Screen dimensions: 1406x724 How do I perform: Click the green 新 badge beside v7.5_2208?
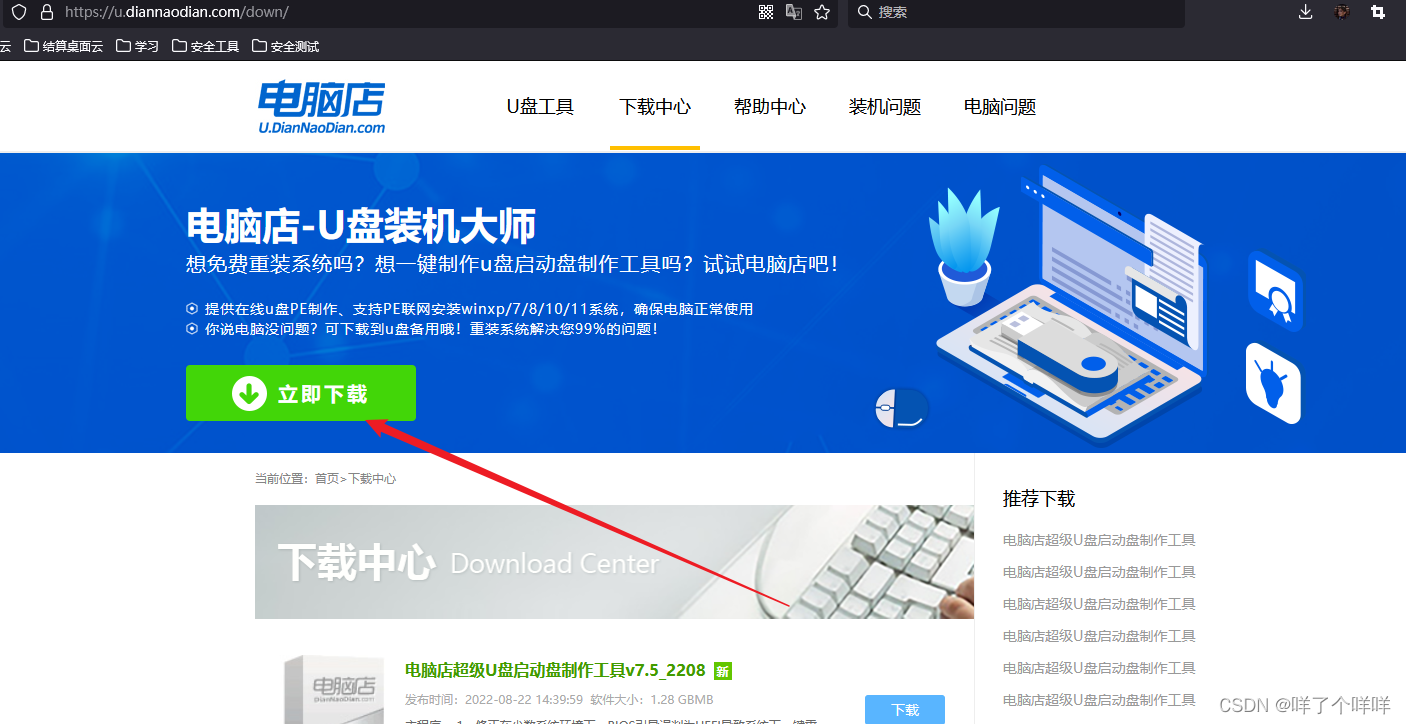pos(723,671)
